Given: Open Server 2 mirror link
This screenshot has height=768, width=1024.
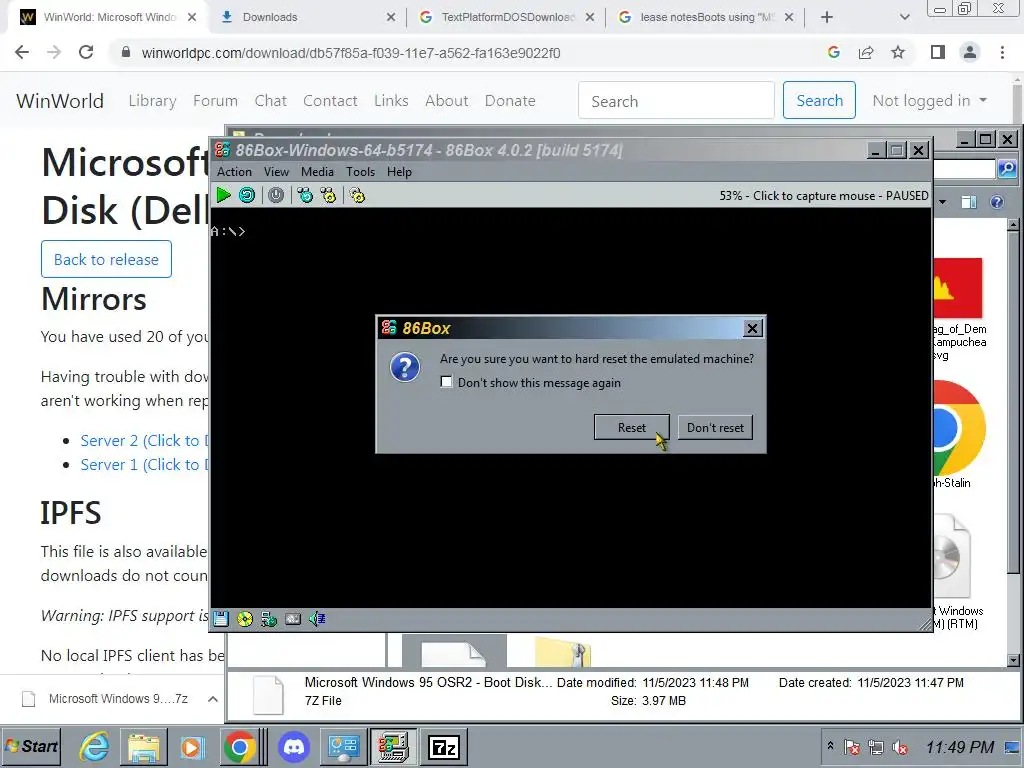Looking at the screenshot, I should tap(144, 441).
